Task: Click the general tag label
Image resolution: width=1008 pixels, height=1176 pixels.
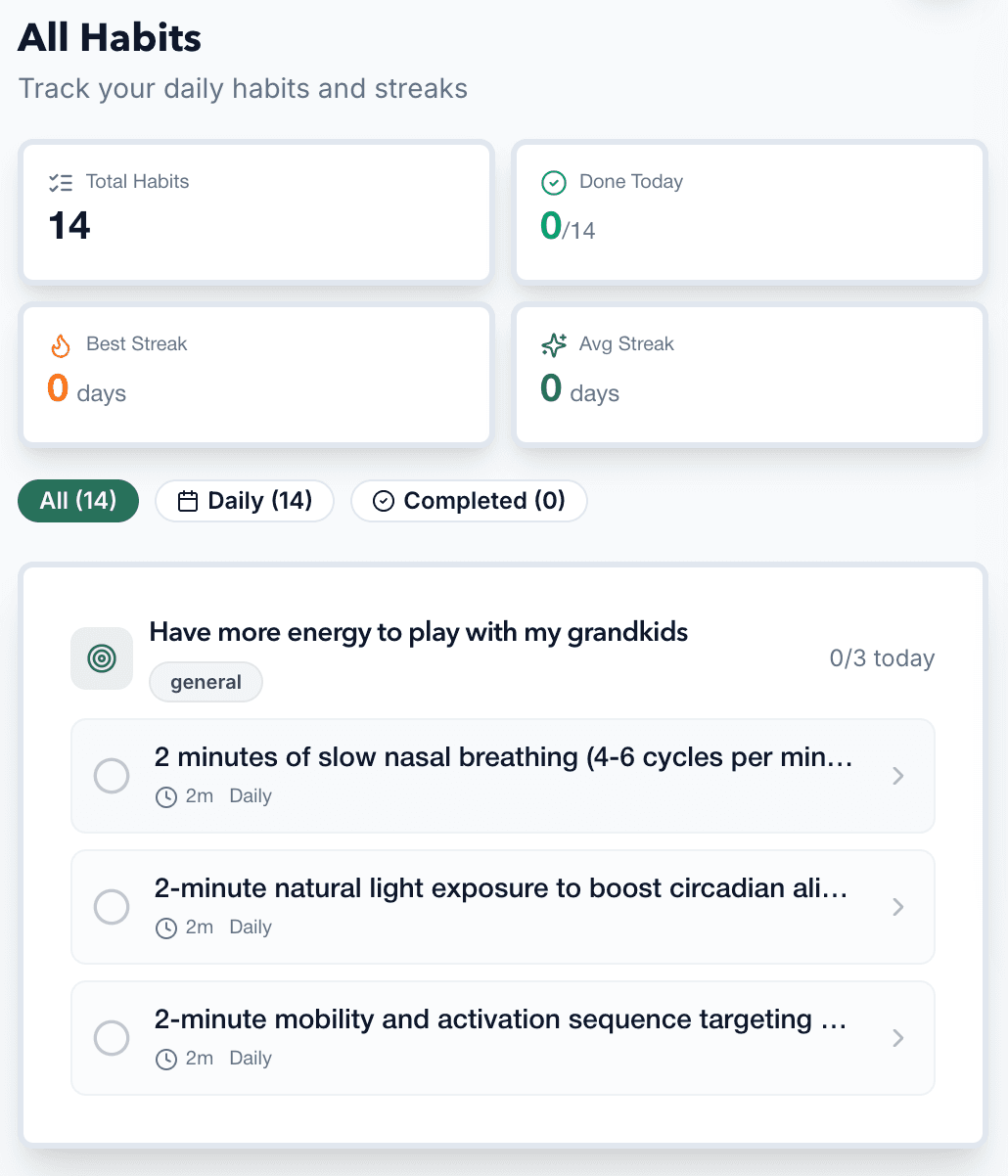Action: tap(206, 683)
